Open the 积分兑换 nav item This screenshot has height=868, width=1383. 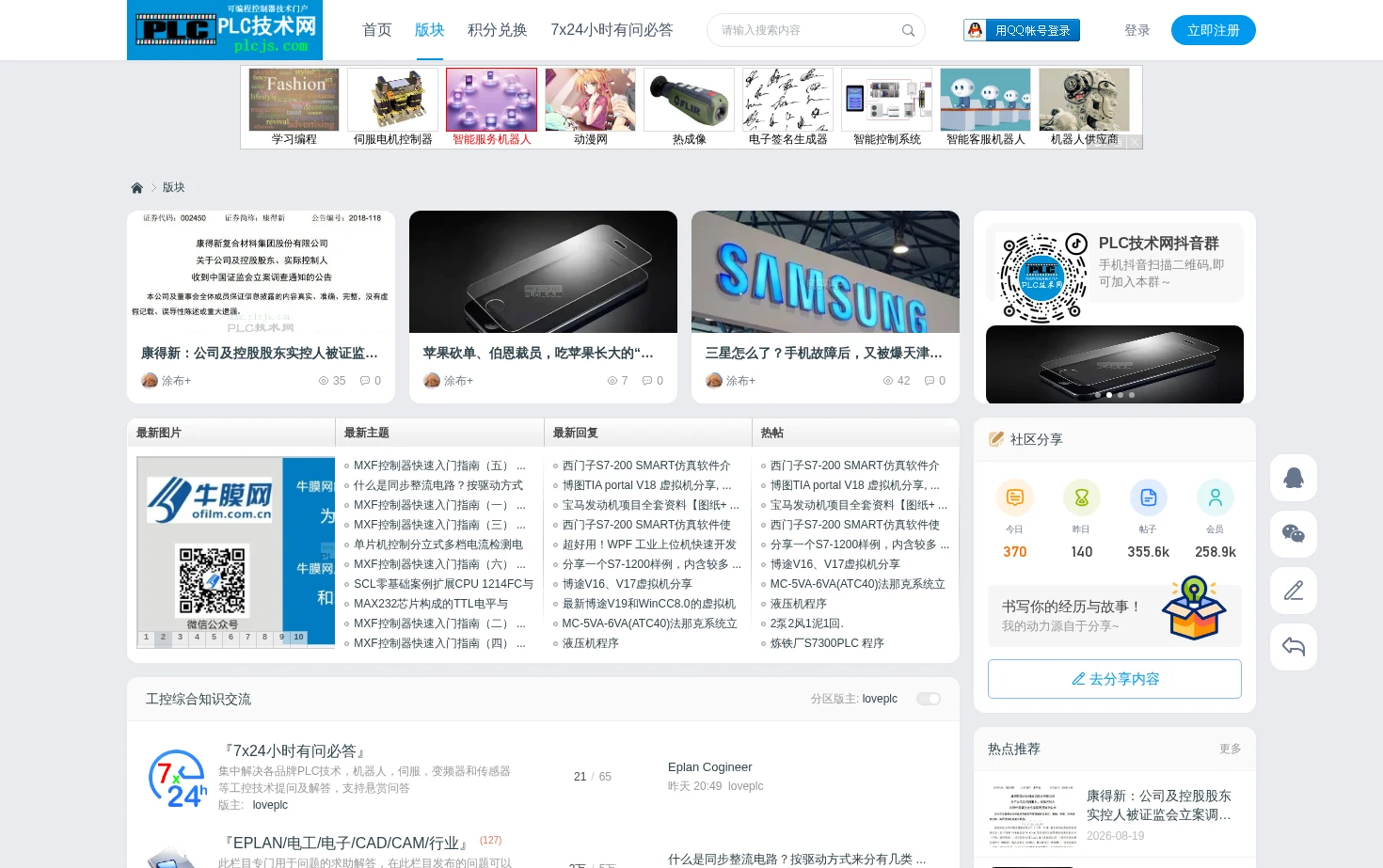[498, 30]
